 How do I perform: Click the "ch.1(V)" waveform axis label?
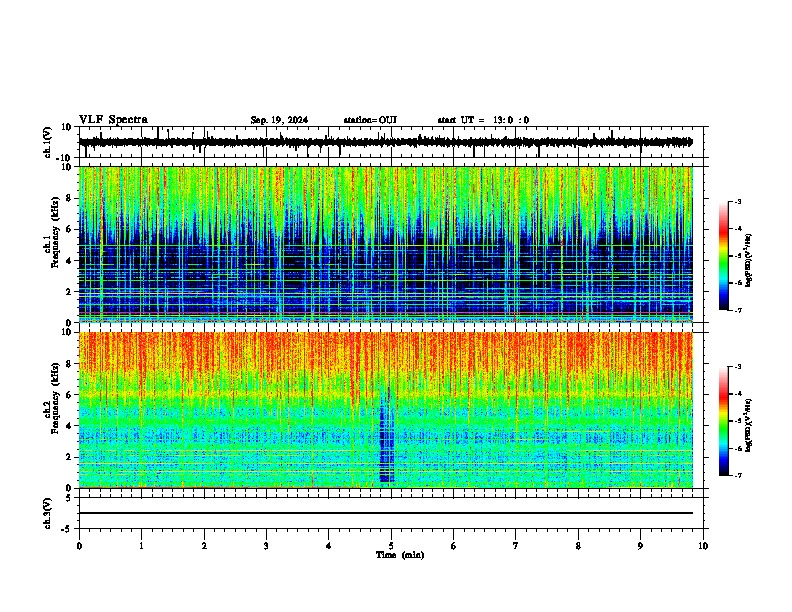pos(48,142)
